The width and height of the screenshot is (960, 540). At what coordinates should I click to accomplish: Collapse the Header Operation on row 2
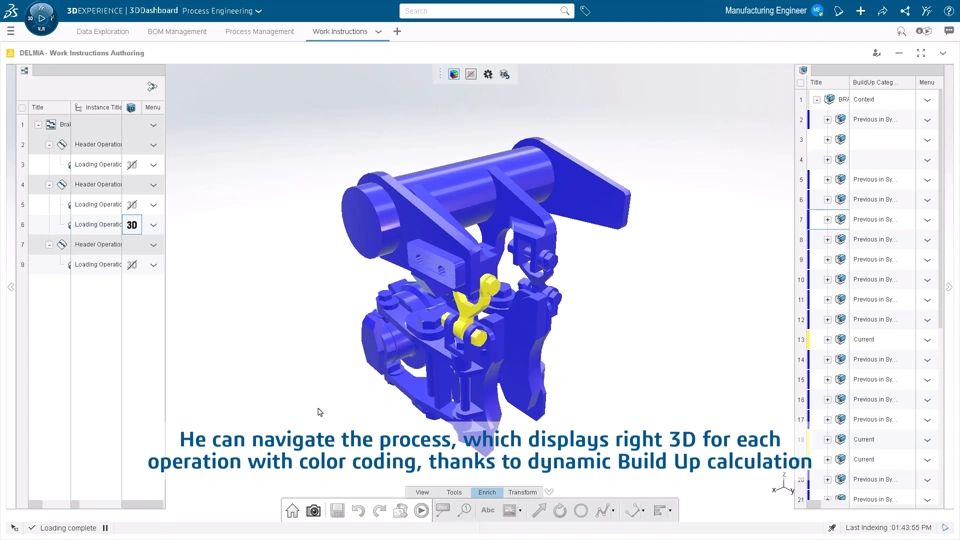tap(49, 145)
